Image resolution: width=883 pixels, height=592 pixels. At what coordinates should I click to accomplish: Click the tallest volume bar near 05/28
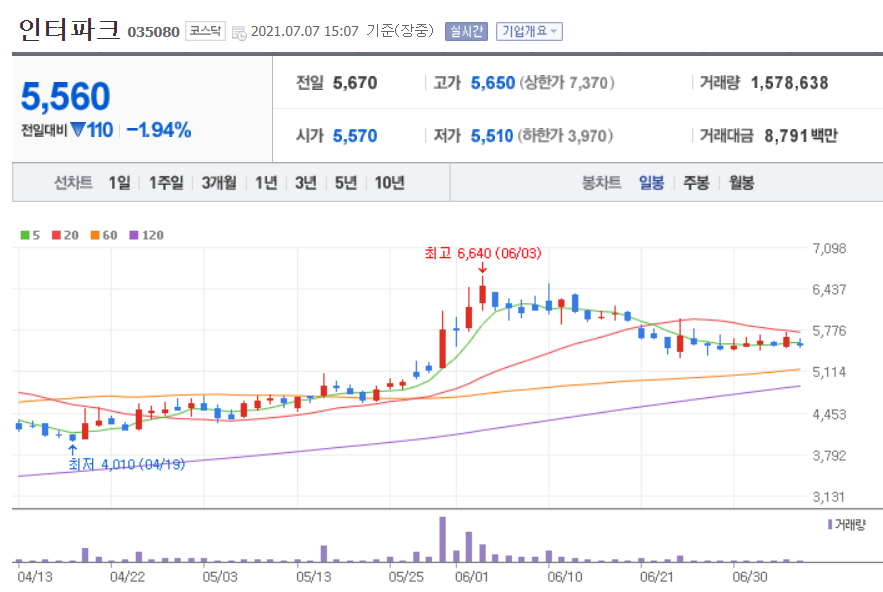pyautogui.click(x=443, y=539)
